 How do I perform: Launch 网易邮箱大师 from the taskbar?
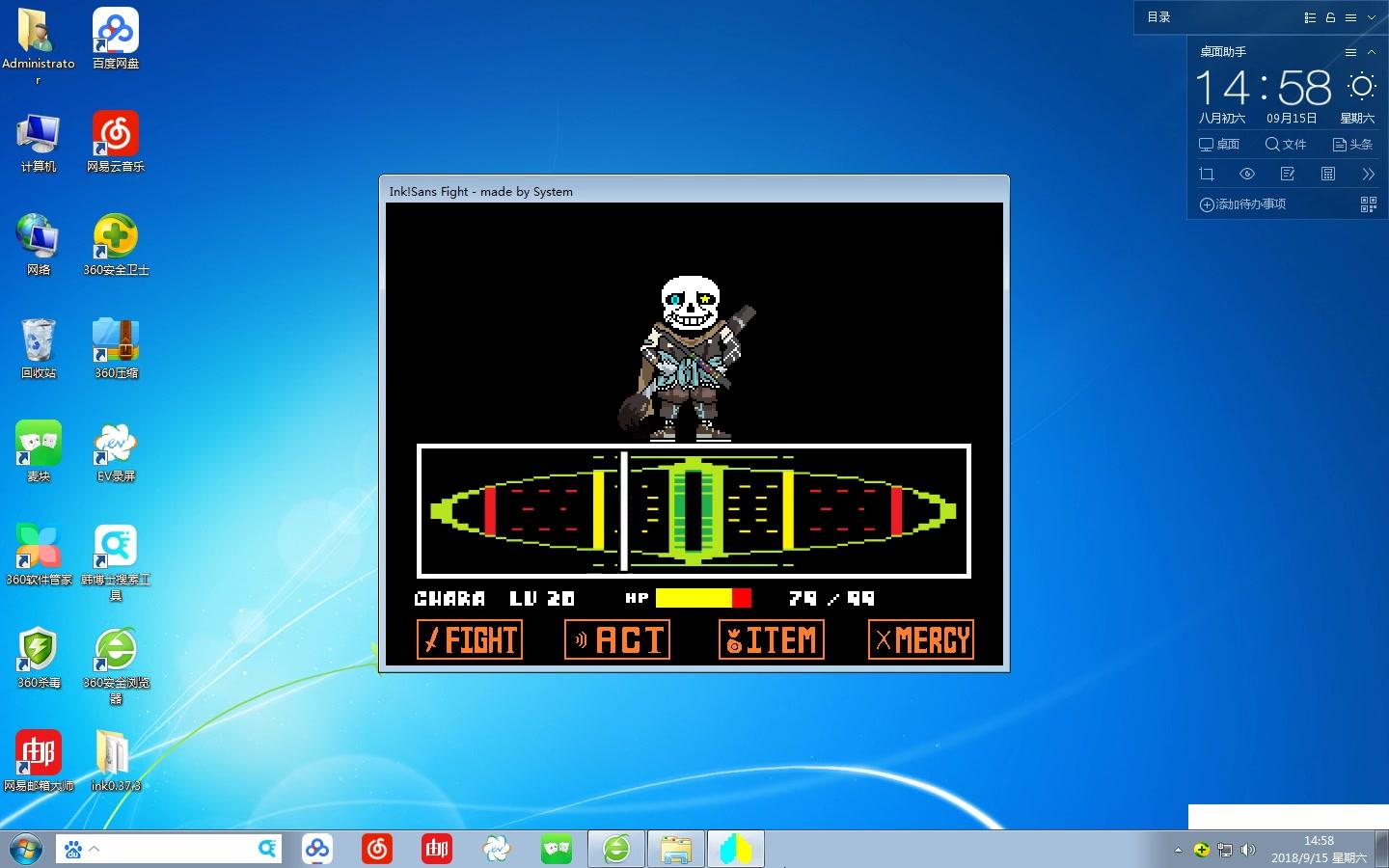point(437,849)
